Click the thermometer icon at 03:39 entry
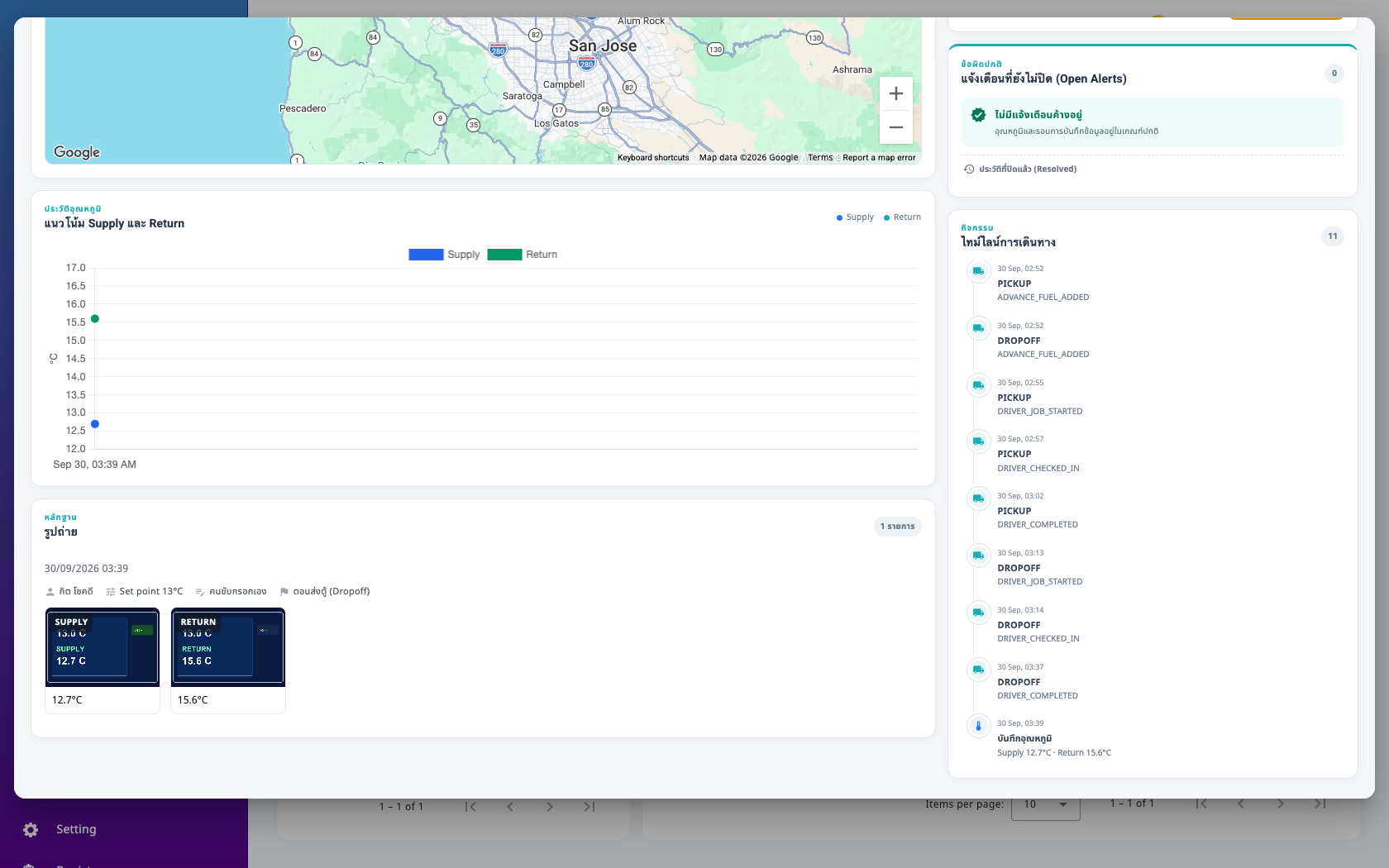Image resolution: width=1389 pixels, height=868 pixels. (x=978, y=726)
